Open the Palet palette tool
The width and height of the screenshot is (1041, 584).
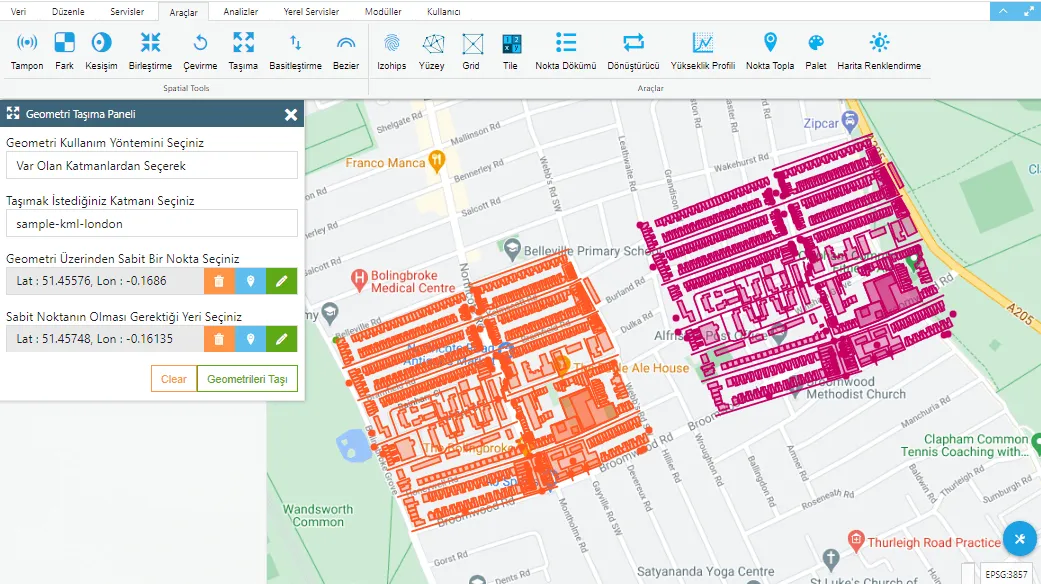point(816,51)
